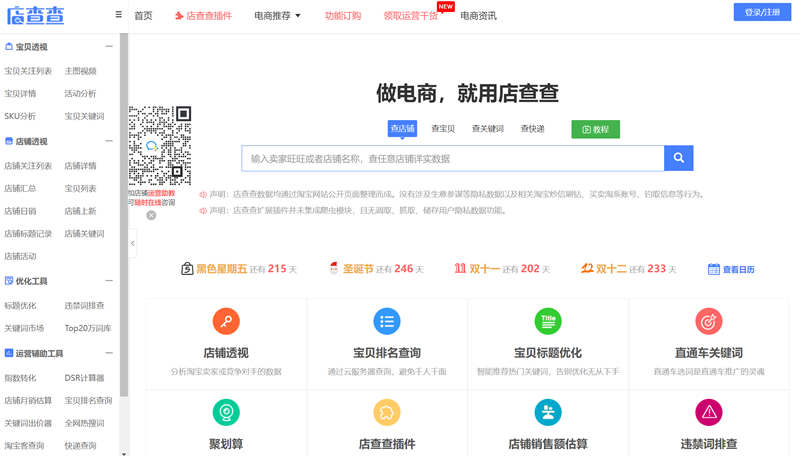The width and height of the screenshot is (800, 456).
Task: Open 功能订购 in the top navigation
Action: (x=343, y=16)
